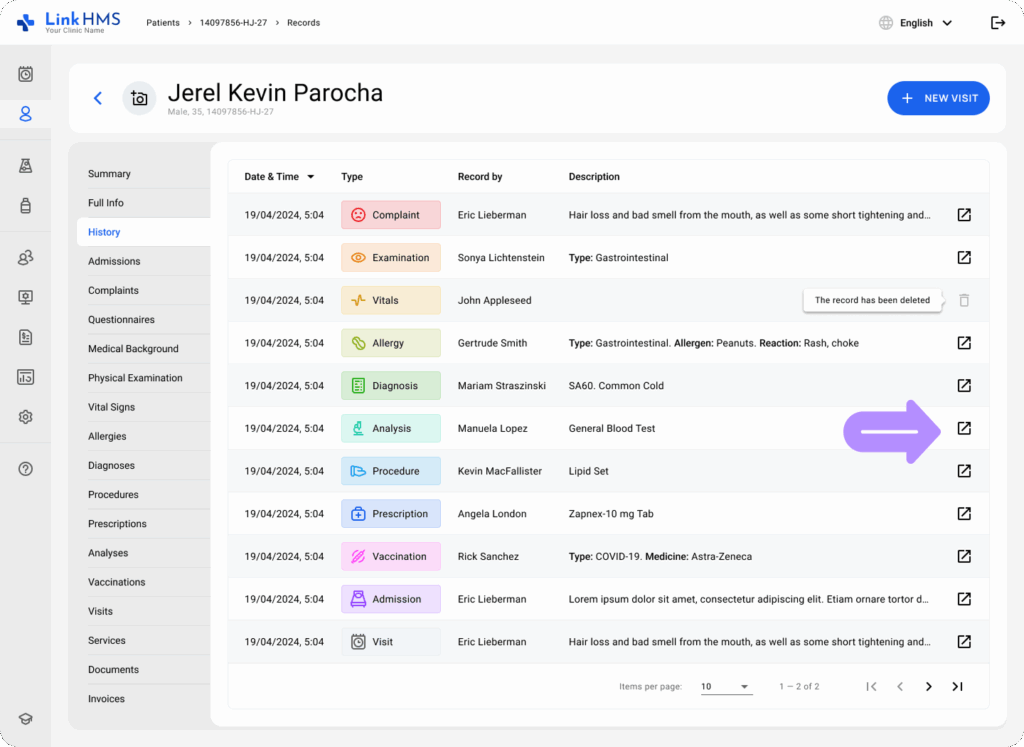Image resolution: width=1024 pixels, height=747 pixels.
Task: Select the Admissions tab
Action: click(x=114, y=261)
